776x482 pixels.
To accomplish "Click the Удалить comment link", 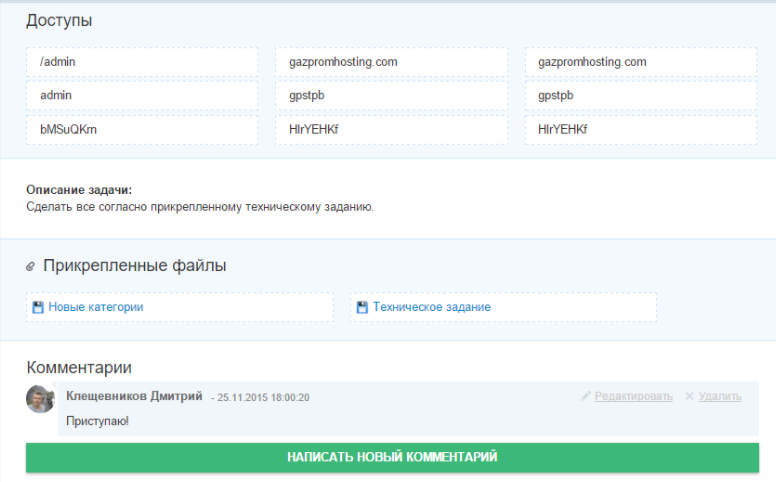I will [720, 396].
